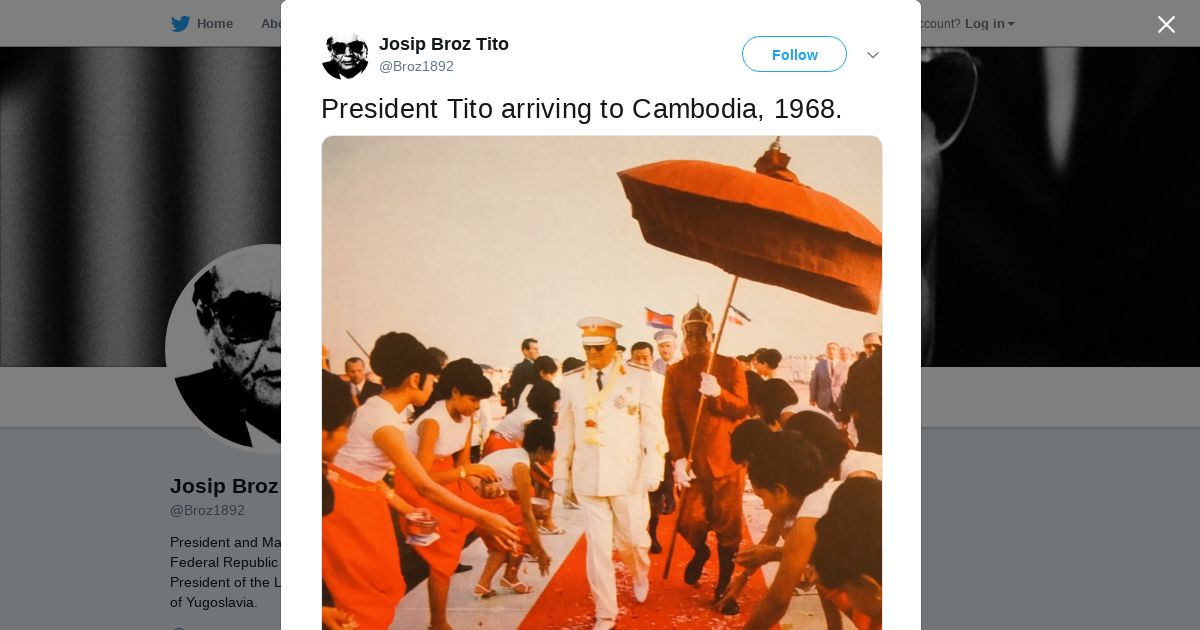Click the small avatar in the tweet header
The image size is (1200, 630).
click(345, 55)
